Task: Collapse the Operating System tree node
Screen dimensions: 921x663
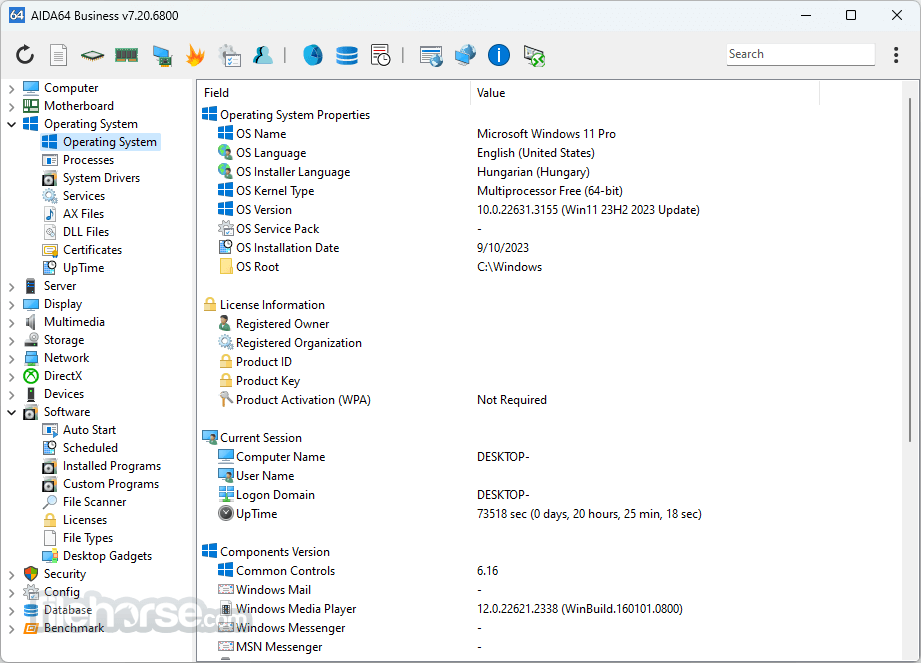Action: coord(12,124)
